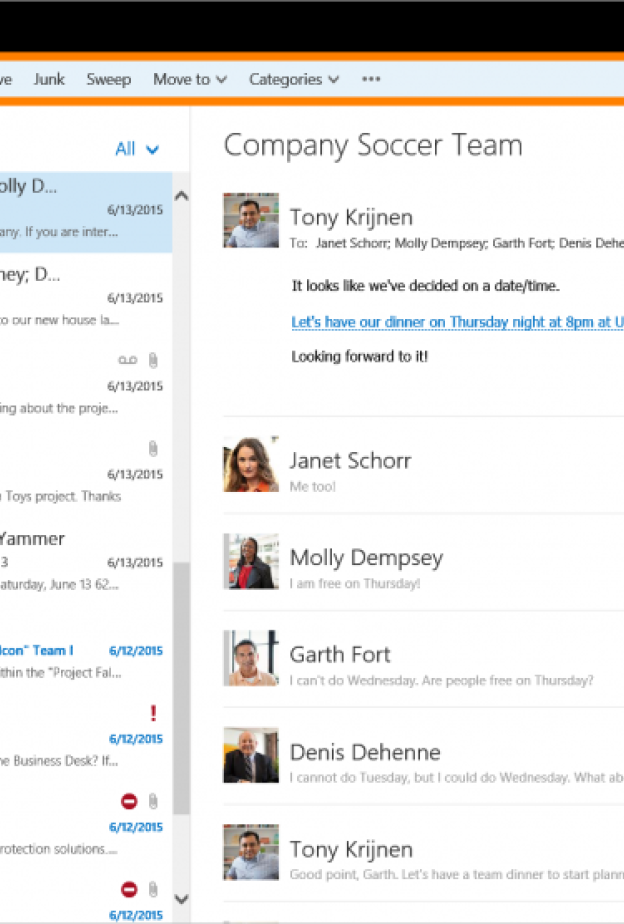Open the Move to dropdown

(x=190, y=79)
